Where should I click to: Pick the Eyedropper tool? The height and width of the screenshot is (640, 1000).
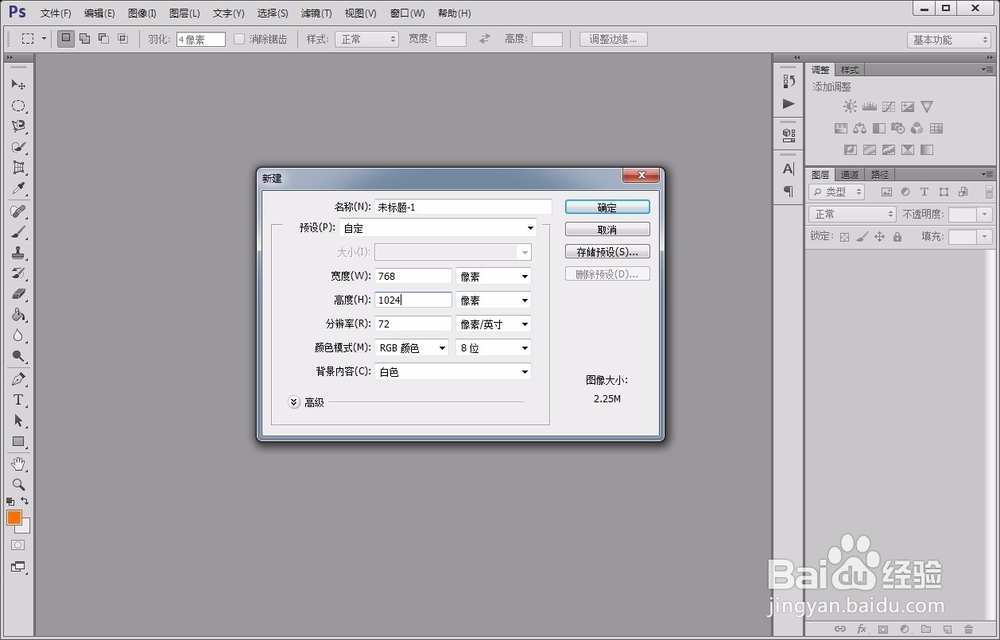(x=18, y=190)
